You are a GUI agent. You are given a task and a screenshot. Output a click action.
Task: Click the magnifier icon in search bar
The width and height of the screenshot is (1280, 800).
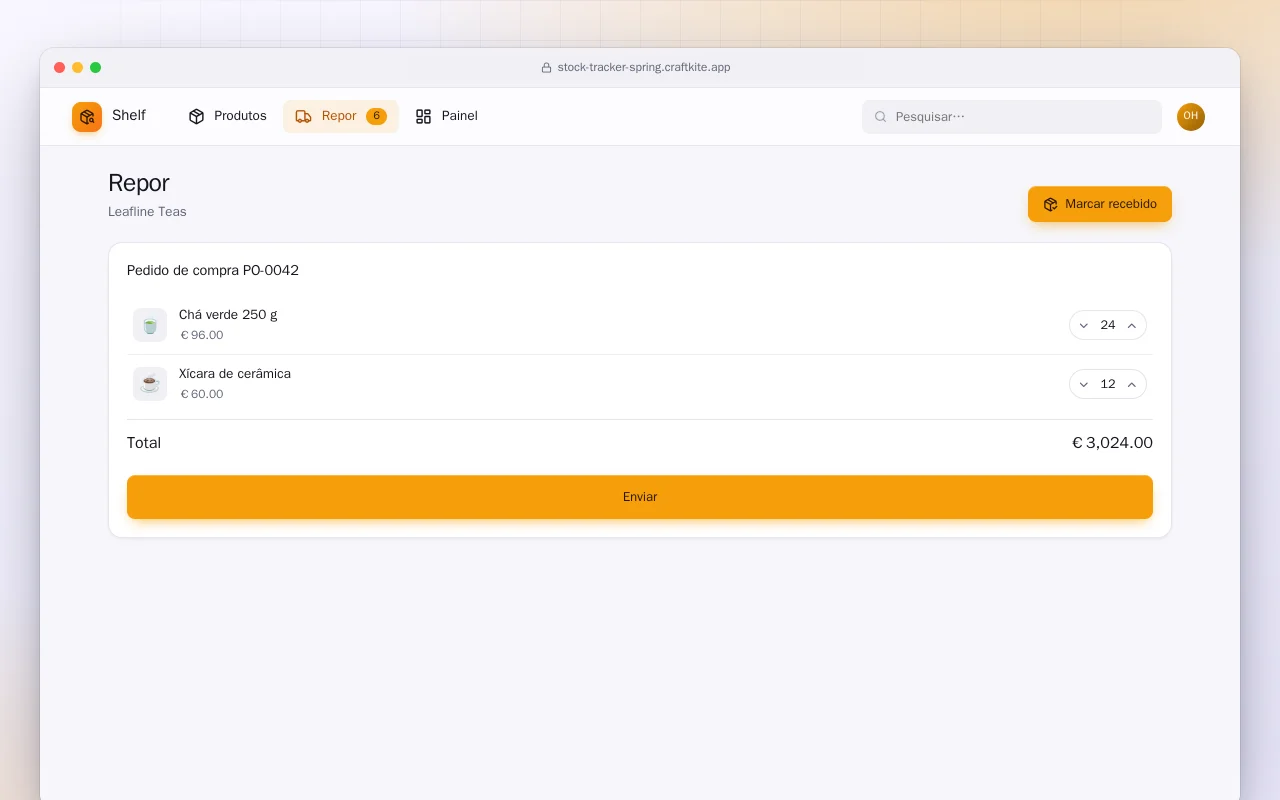coord(881,117)
